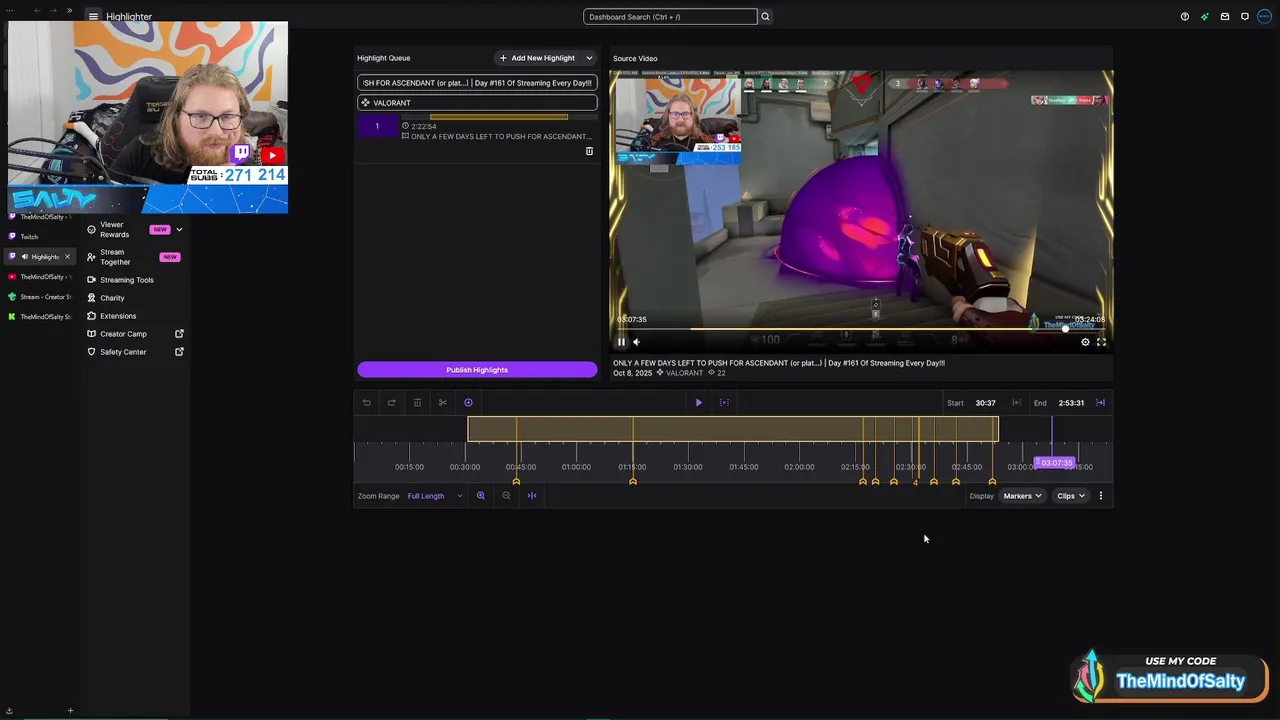The width and height of the screenshot is (1280, 720).
Task: Click the Start time value 30:37
Action: click(985, 403)
